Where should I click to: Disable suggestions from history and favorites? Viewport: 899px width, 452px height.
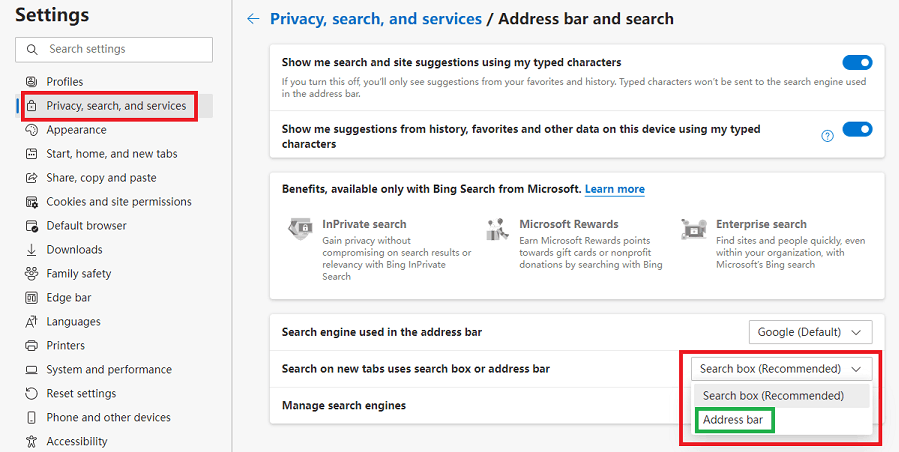(x=857, y=129)
